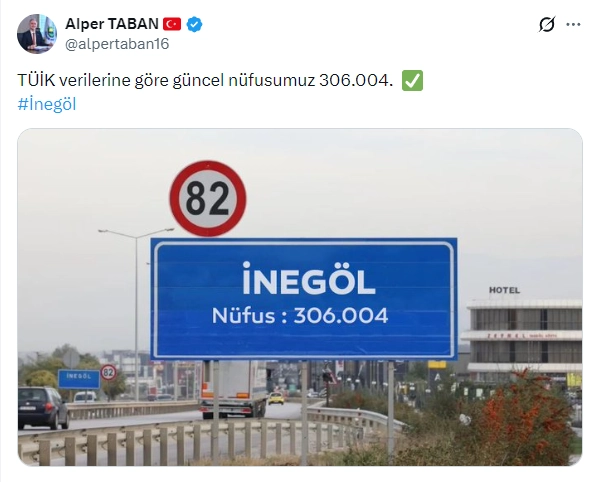Screen dimensions: 593x482
Task: Click the HOTEL lettering above the building
Action: click(x=505, y=290)
